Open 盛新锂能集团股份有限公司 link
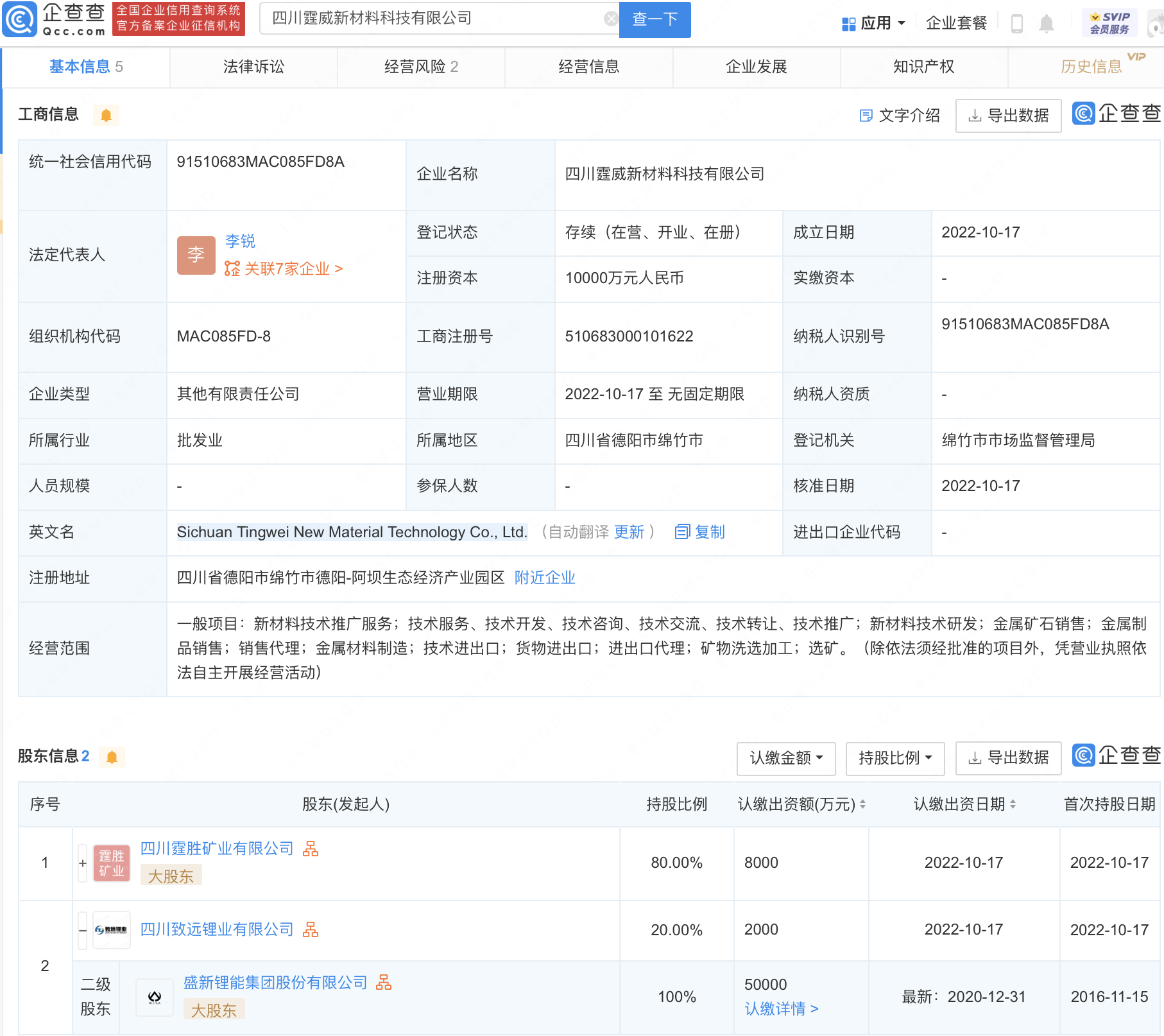Viewport: 1164px width, 1036px height. 275,983
